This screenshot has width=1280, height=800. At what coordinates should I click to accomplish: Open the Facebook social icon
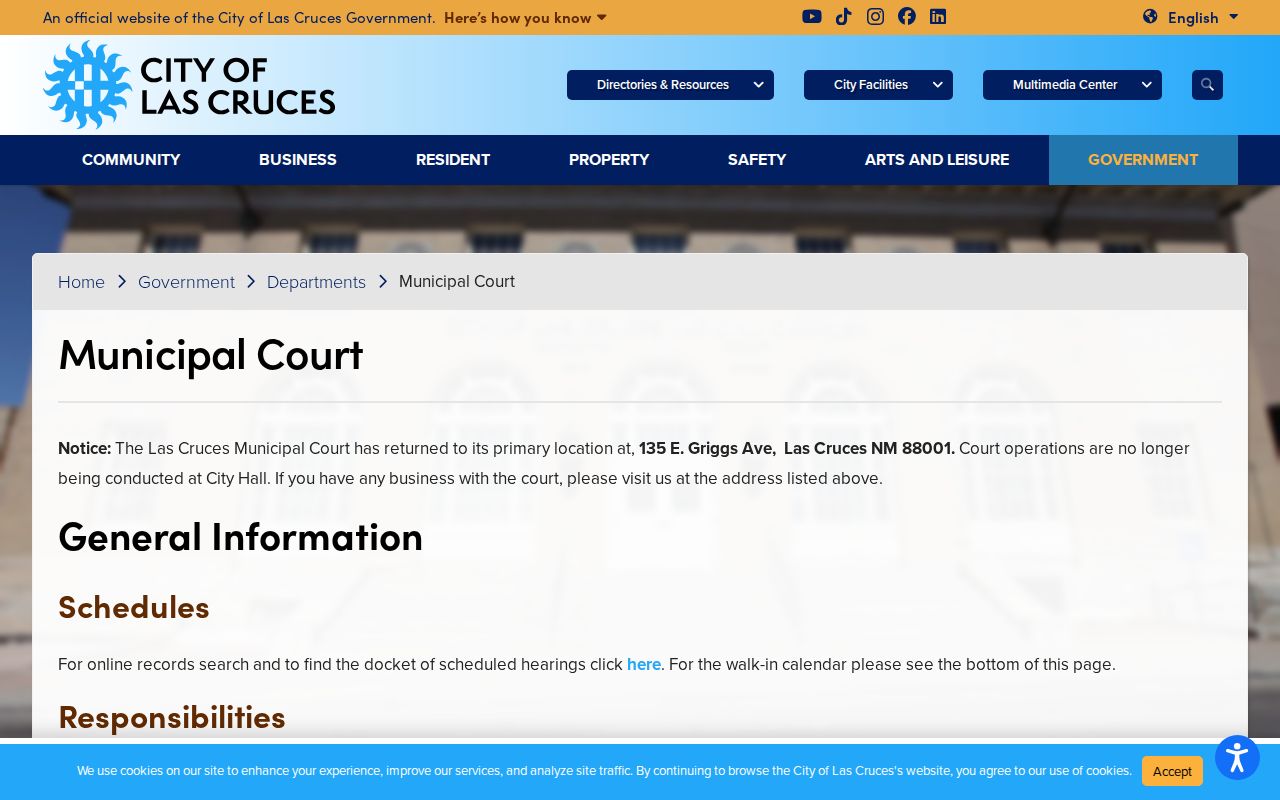coord(907,16)
